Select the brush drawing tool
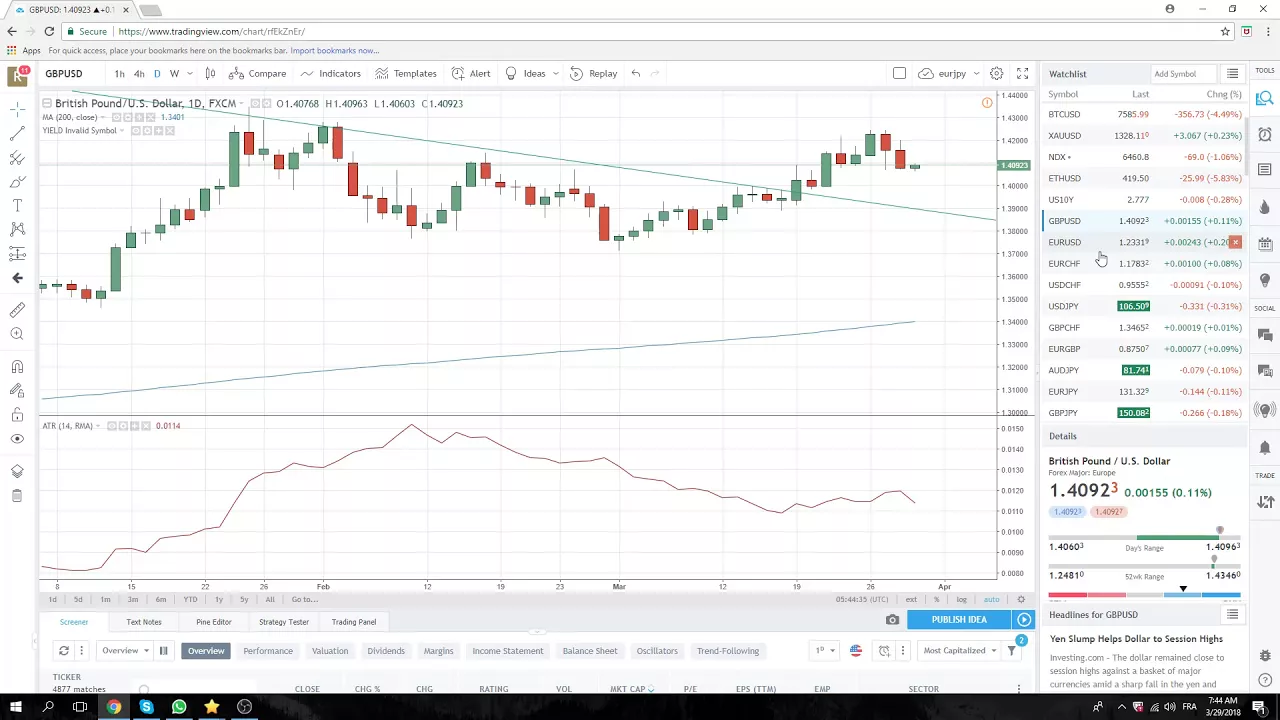Image resolution: width=1280 pixels, height=720 pixels. 17,181
